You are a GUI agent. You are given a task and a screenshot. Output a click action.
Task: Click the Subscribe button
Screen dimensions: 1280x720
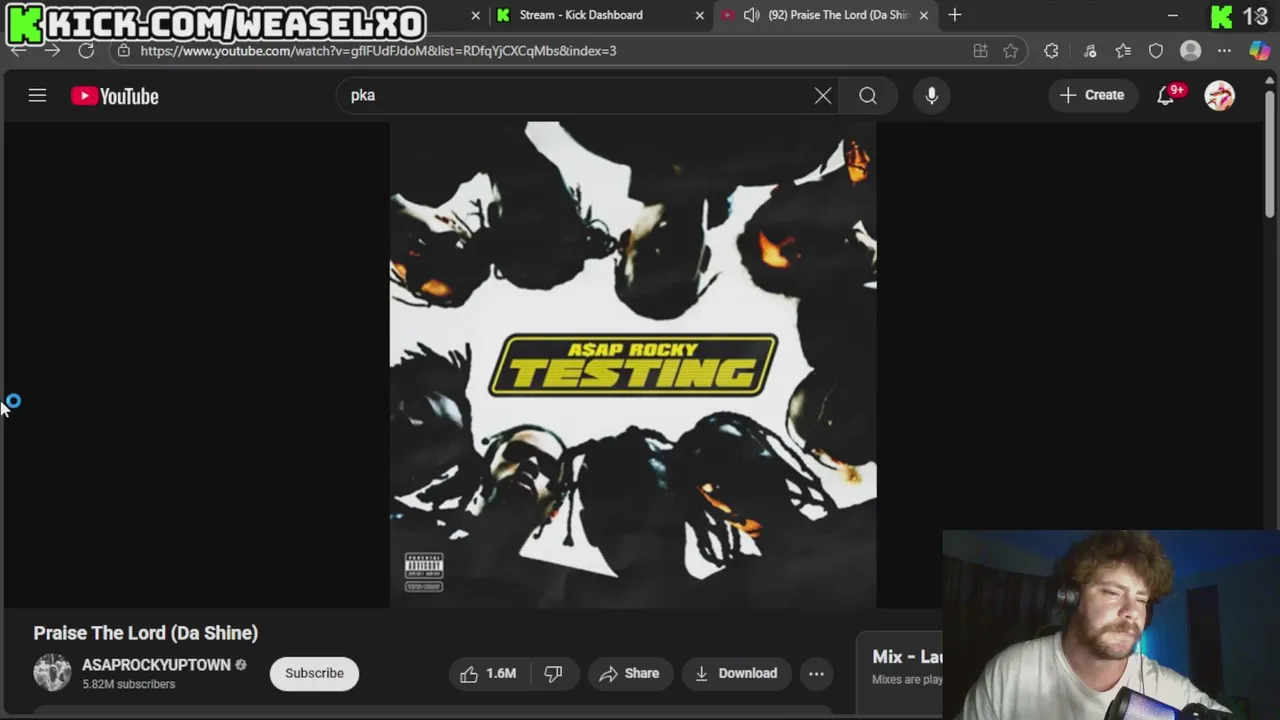(x=314, y=673)
